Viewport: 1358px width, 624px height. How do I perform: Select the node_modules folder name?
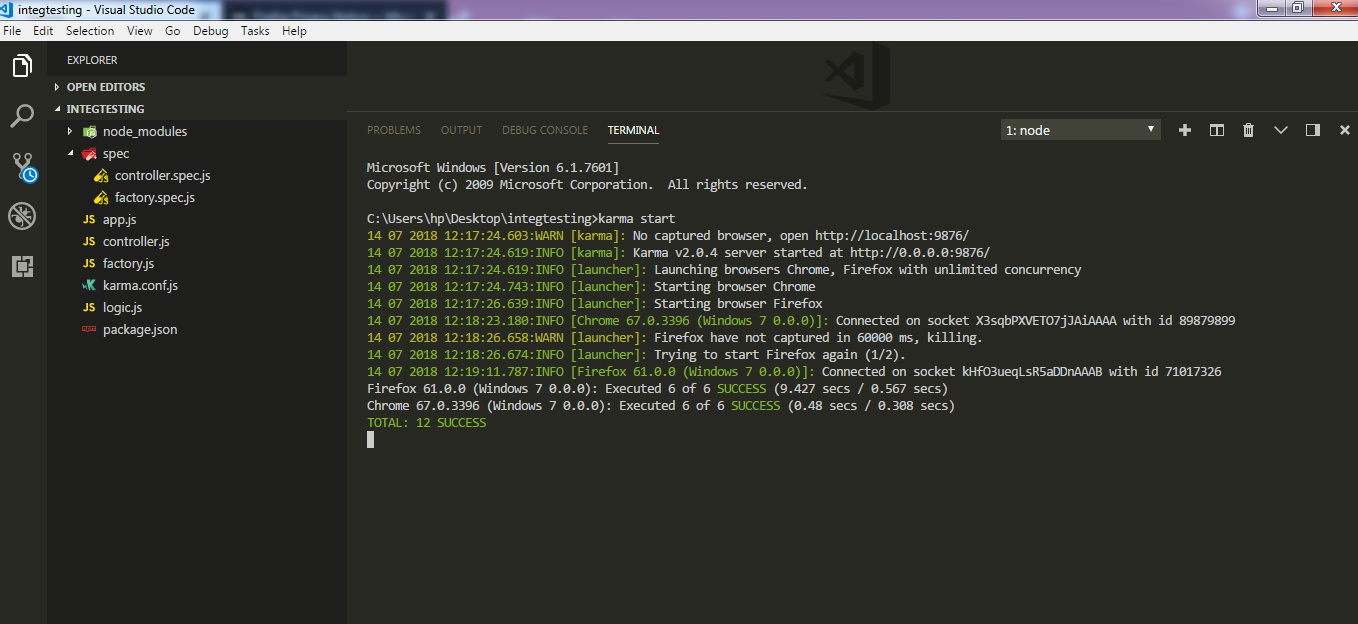(x=145, y=131)
